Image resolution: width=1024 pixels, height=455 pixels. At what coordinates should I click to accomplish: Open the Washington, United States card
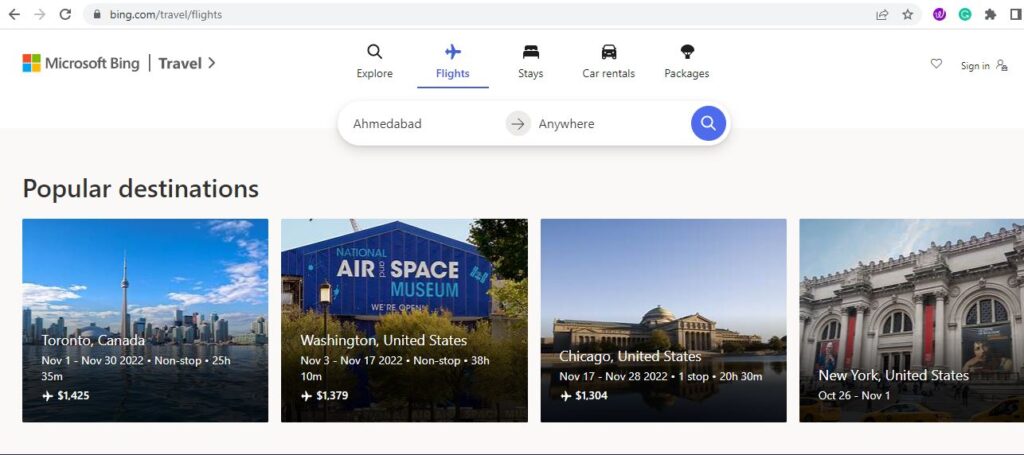click(x=404, y=320)
